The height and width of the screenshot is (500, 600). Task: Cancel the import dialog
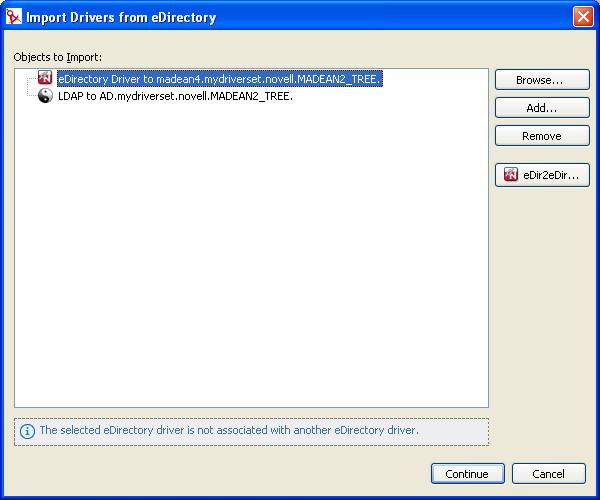point(548,474)
